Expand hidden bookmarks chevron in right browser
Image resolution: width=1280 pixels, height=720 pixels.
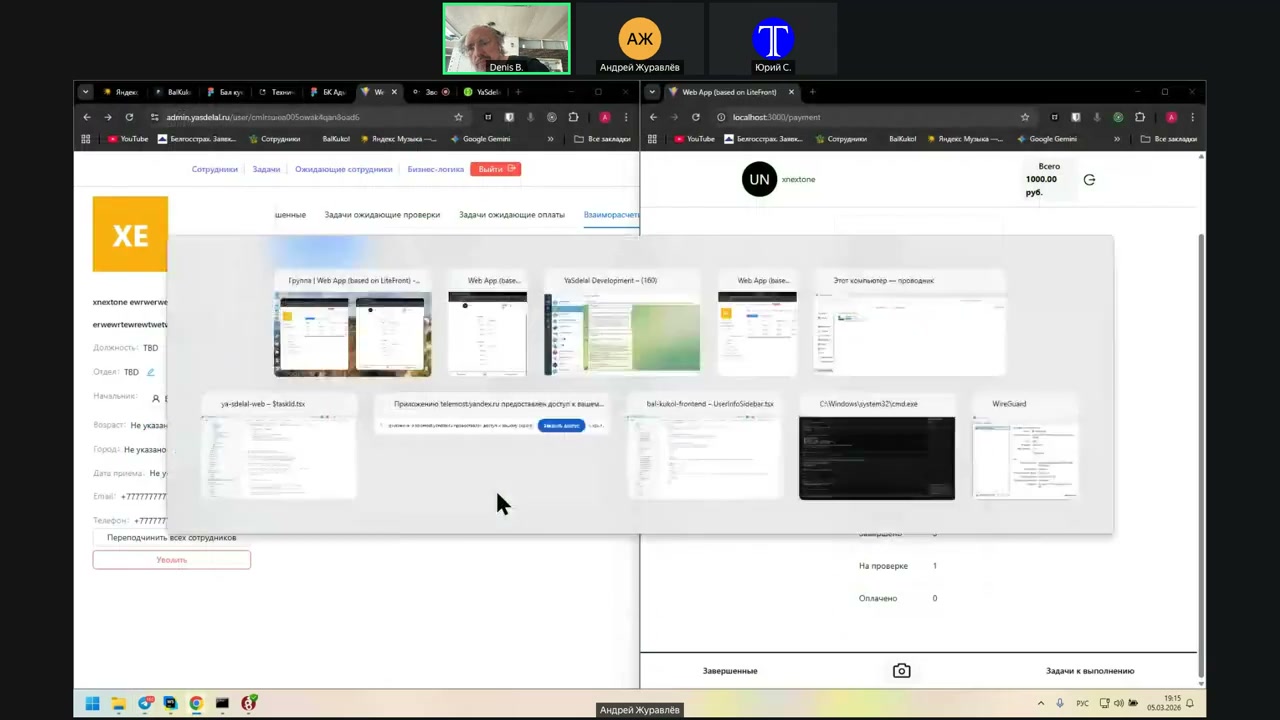(x=1117, y=139)
